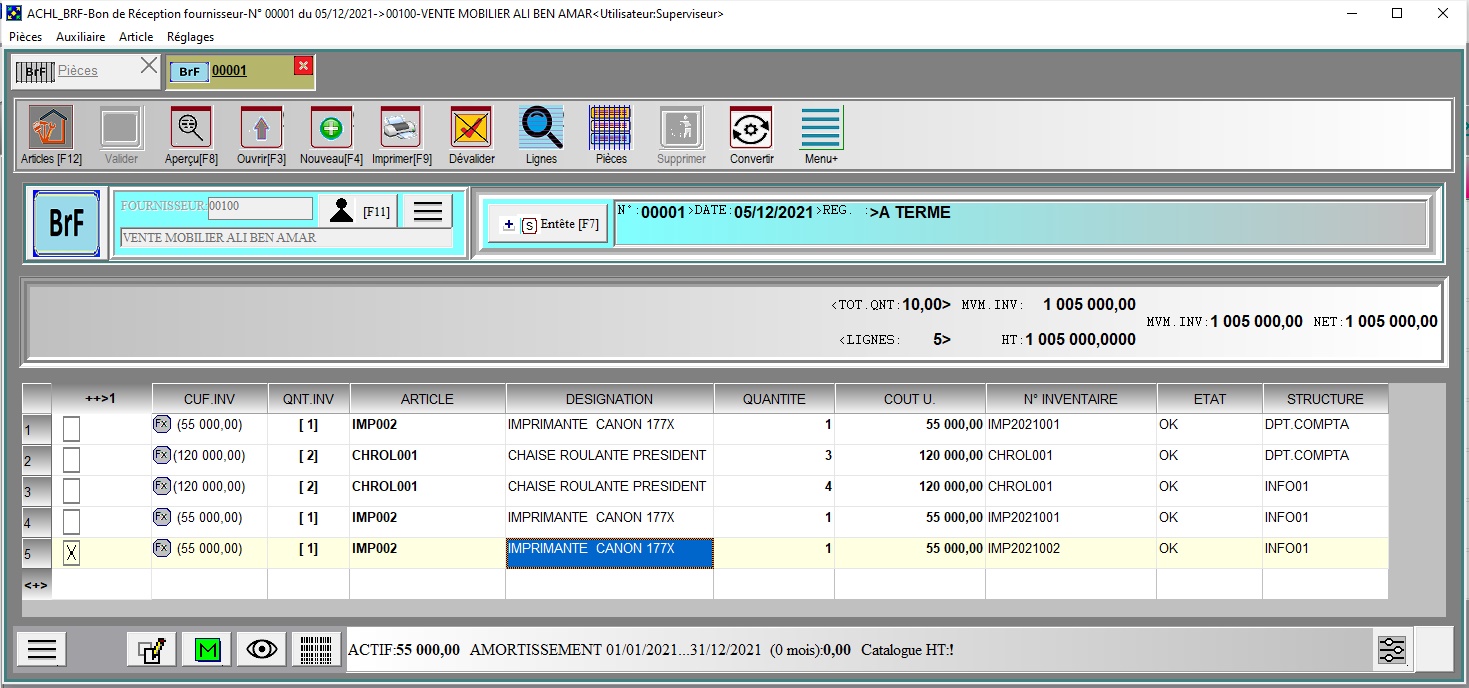The height and width of the screenshot is (688, 1469).
Task: Open Articles catalog icon in toolbar
Action: pos(50,129)
